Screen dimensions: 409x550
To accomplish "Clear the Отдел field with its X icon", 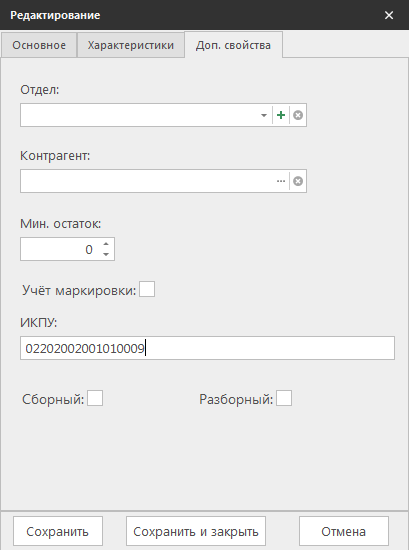I will pos(298,115).
